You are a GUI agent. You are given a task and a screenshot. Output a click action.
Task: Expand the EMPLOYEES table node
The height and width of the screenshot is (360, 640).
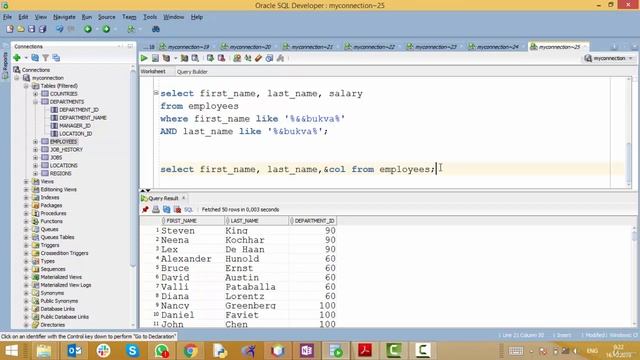(36, 142)
